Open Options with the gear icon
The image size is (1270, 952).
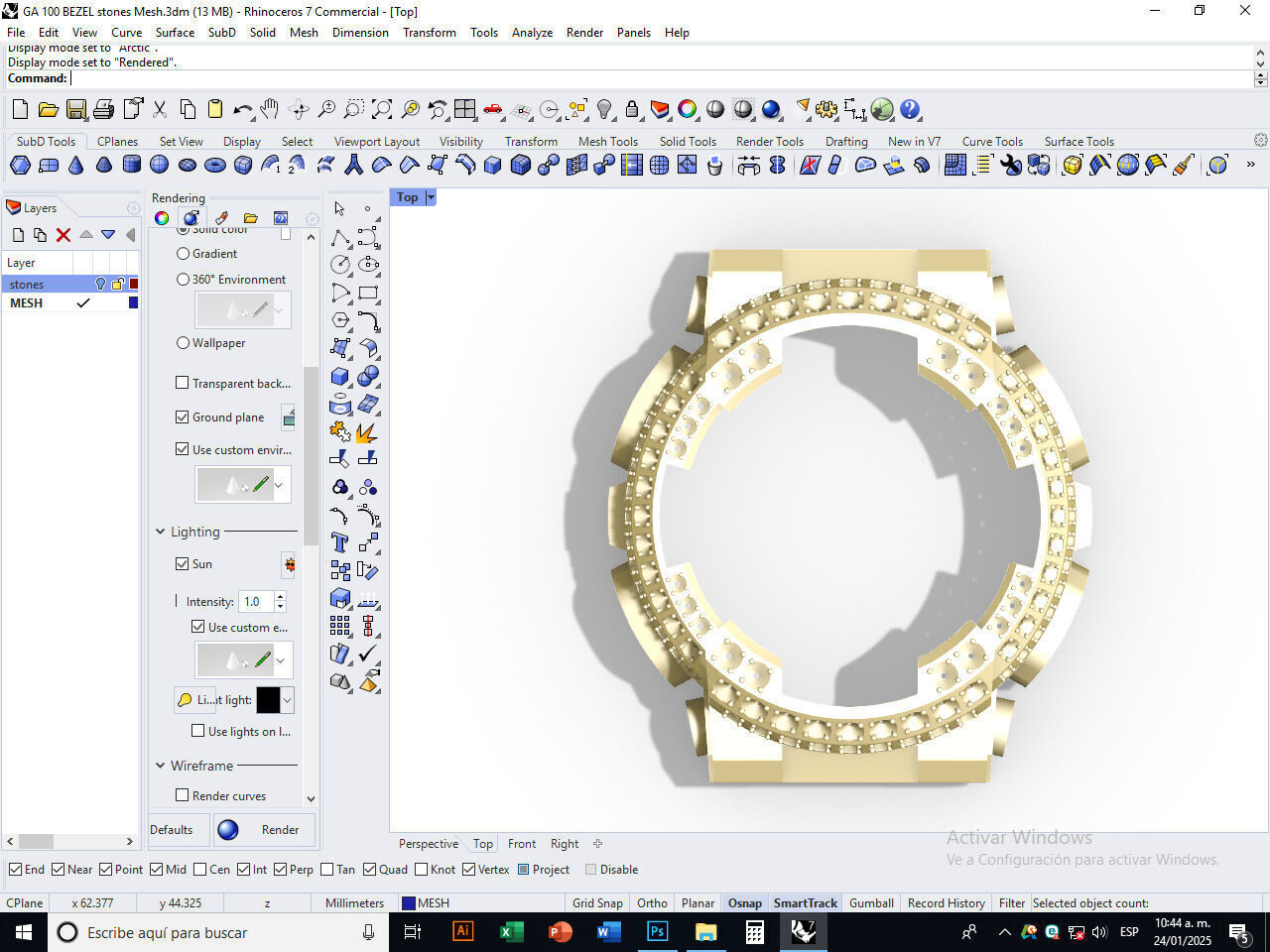(826, 110)
